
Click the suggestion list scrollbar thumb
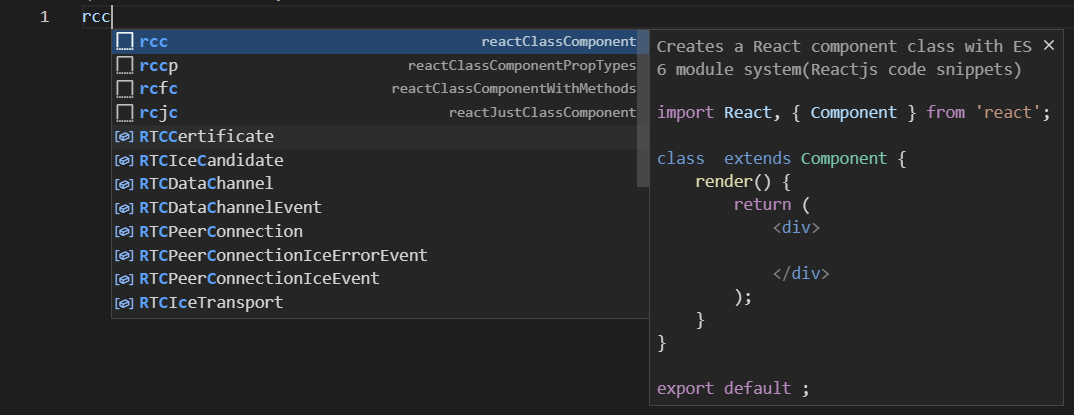[642, 108]
